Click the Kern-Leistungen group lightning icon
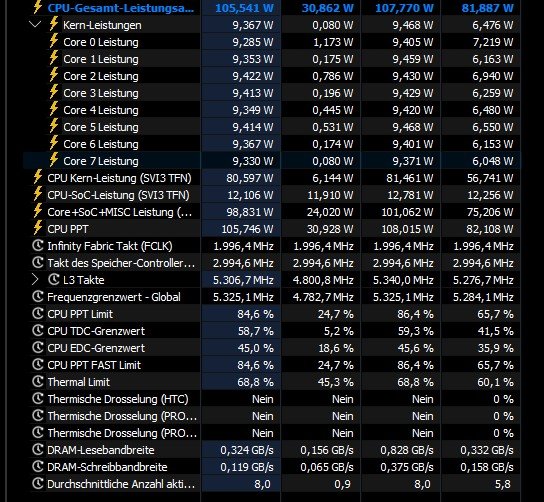 54,24
